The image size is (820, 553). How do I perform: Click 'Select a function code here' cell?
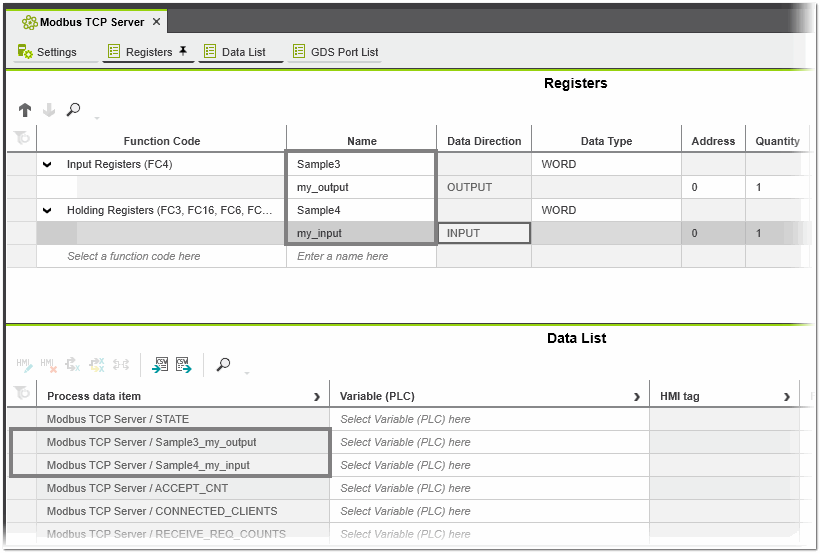[133, 256]
